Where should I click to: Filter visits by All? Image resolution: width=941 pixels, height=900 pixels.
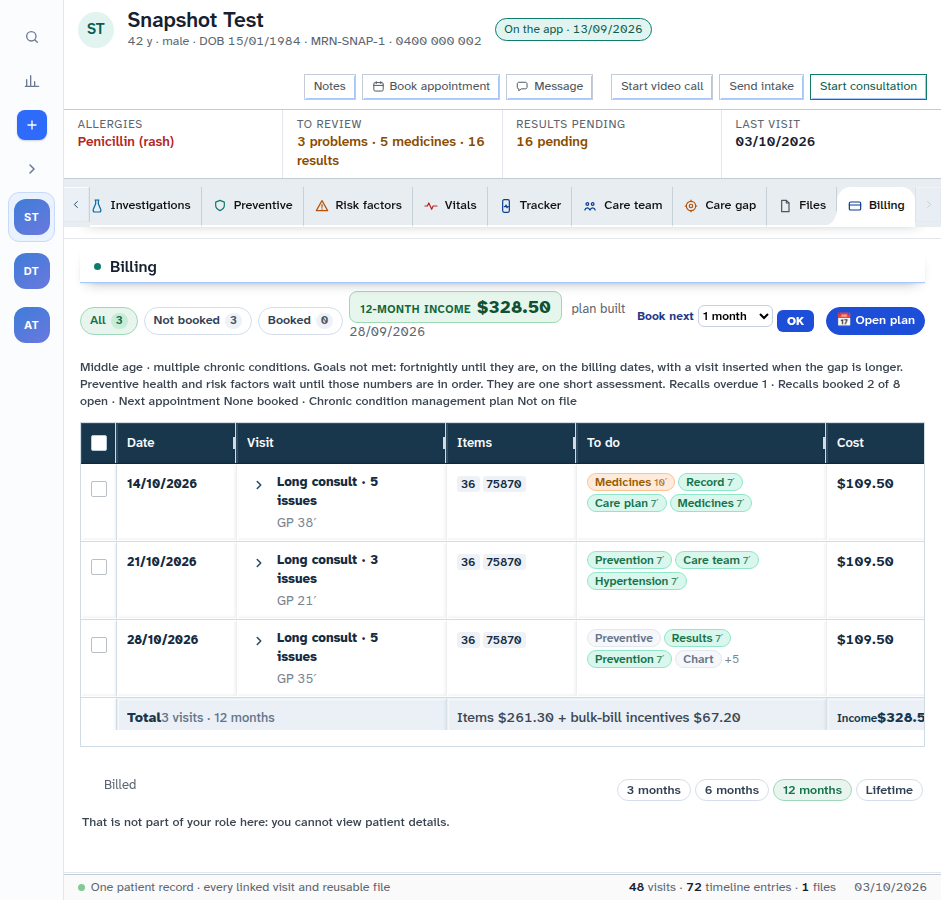tap(109, 320)
